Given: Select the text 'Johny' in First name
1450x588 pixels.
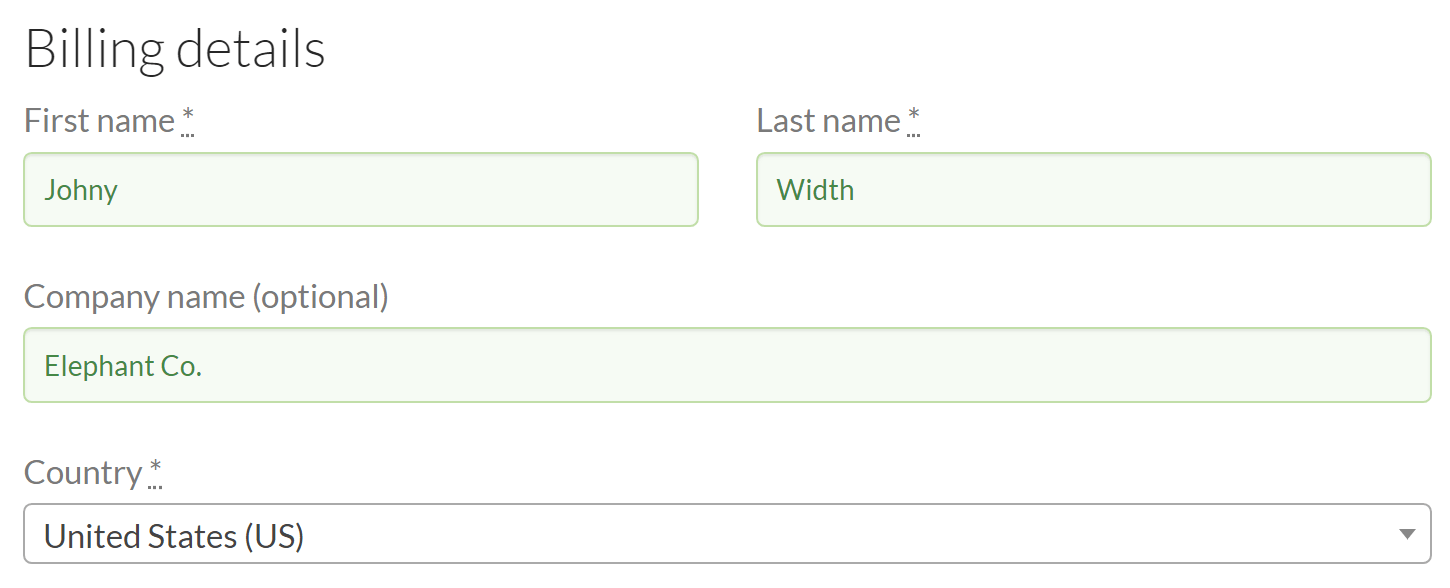Looking at the screenshot, I should (x=81, y=189).
